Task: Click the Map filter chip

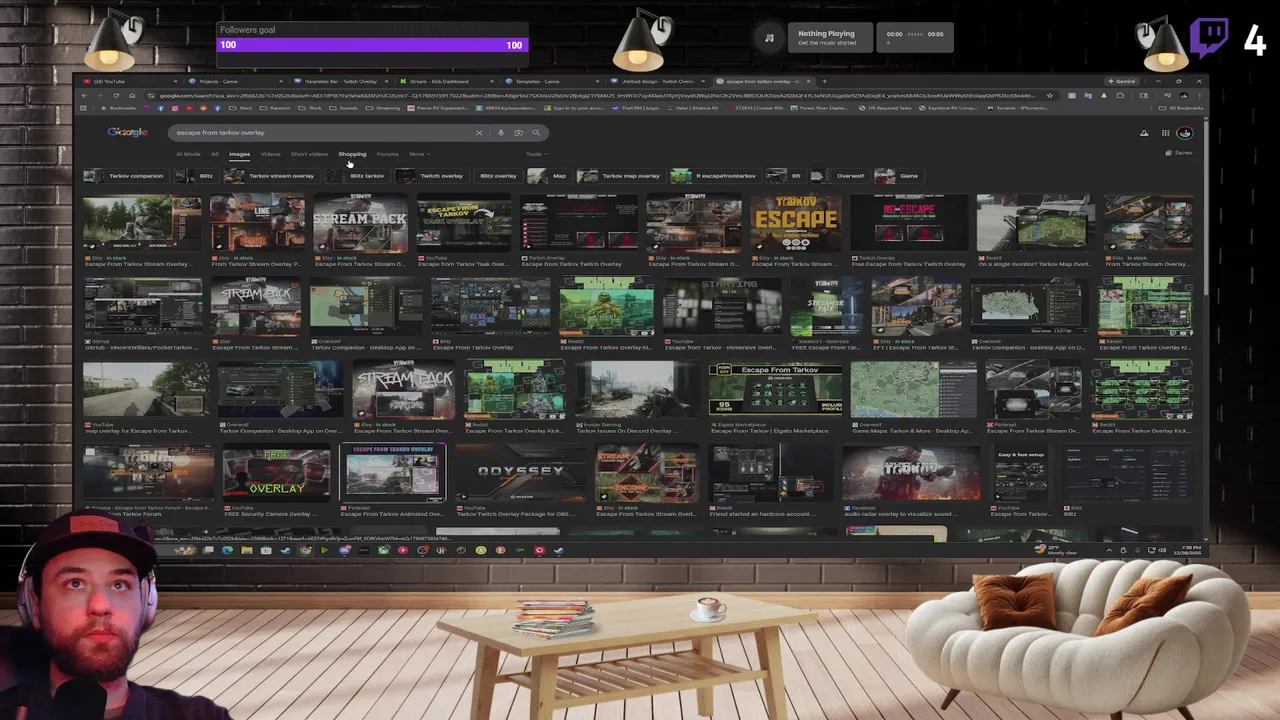Action: [x=549, y=176]
